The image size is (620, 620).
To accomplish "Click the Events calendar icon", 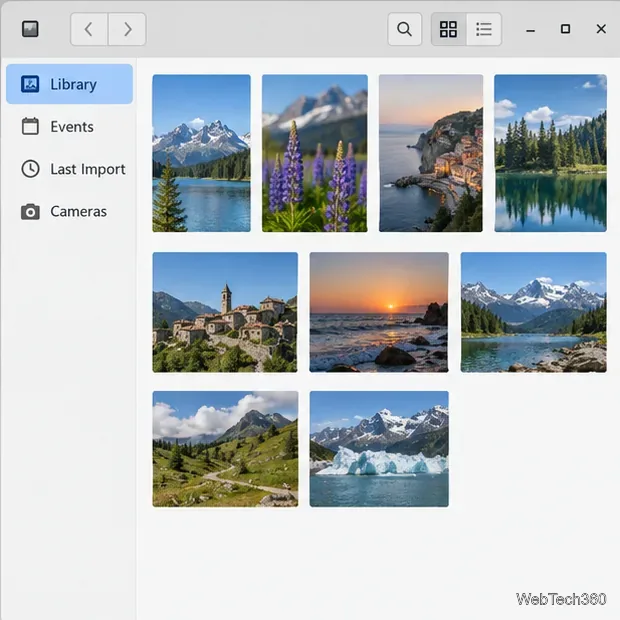I will point(30,127).
